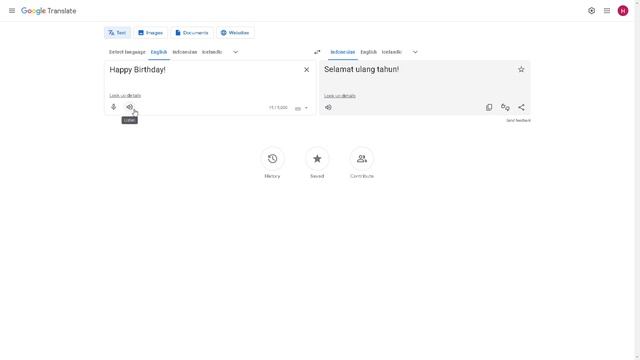
Task: Switch to the Text tab
Action: point(117,33)
